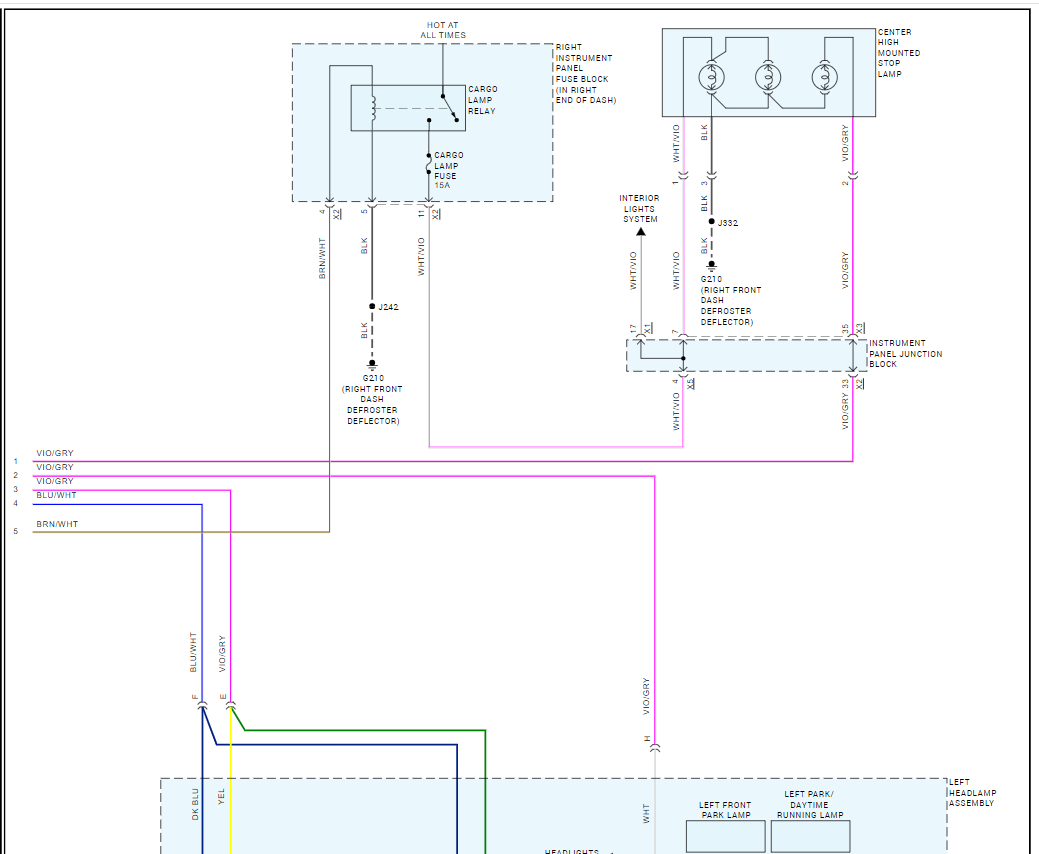Click G210 ground symbol under J242
The width and height of the screenshot is (1039, 854).
372,364
